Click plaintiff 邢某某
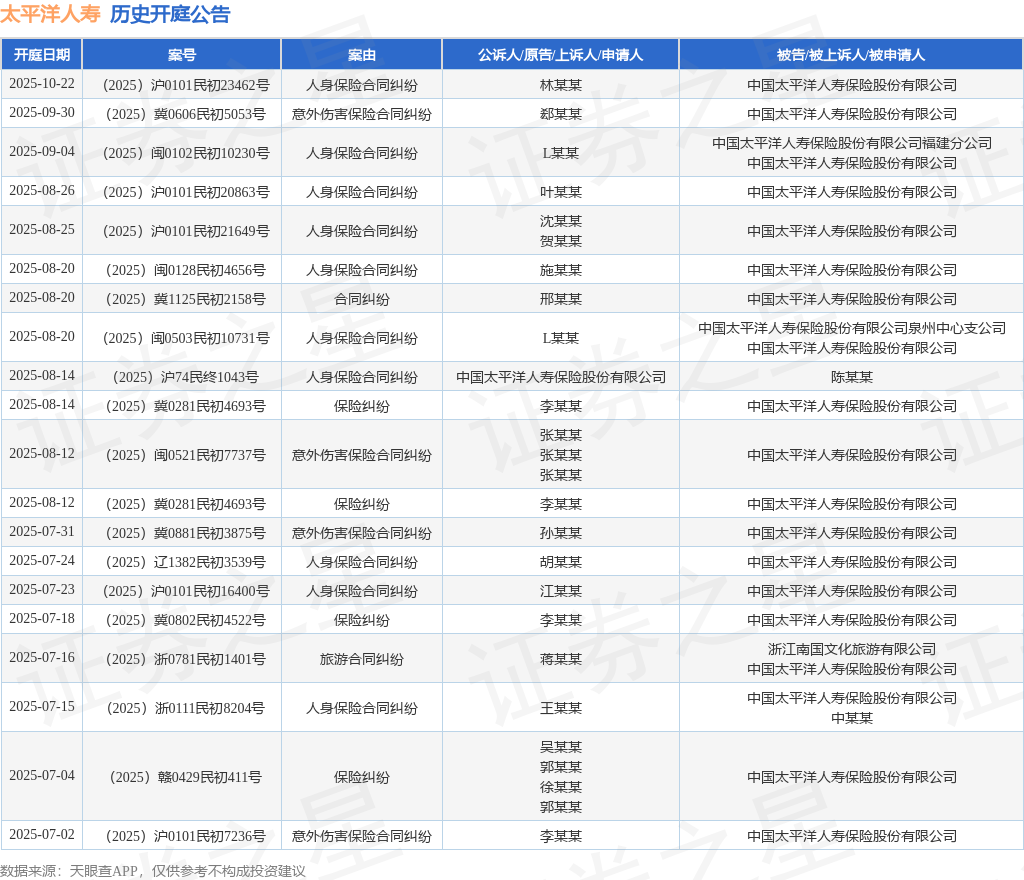Image resolution: width=1024 pixels, height=880 pixels. tap(561, 300)
